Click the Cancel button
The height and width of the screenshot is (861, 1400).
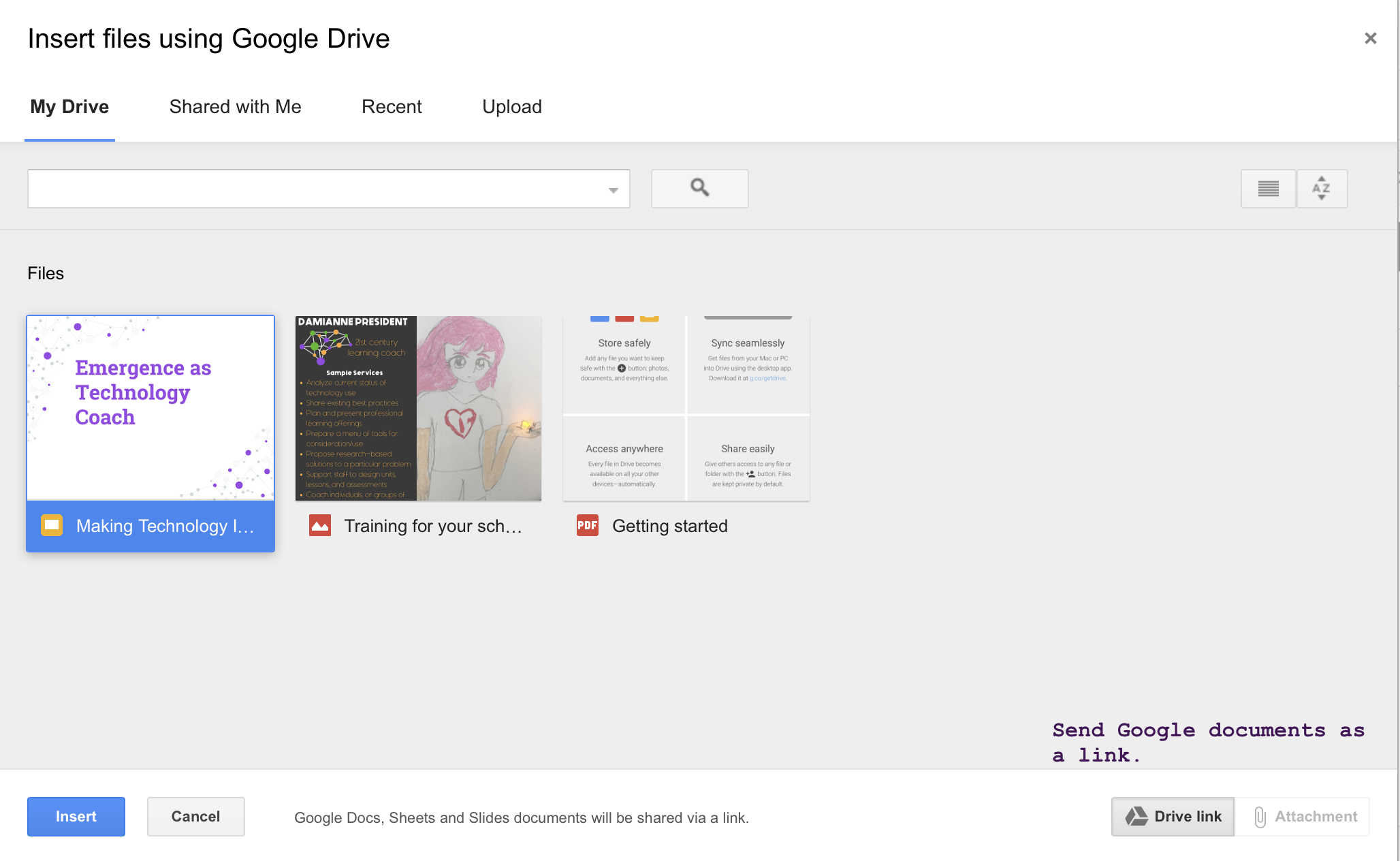pos(195,816)
